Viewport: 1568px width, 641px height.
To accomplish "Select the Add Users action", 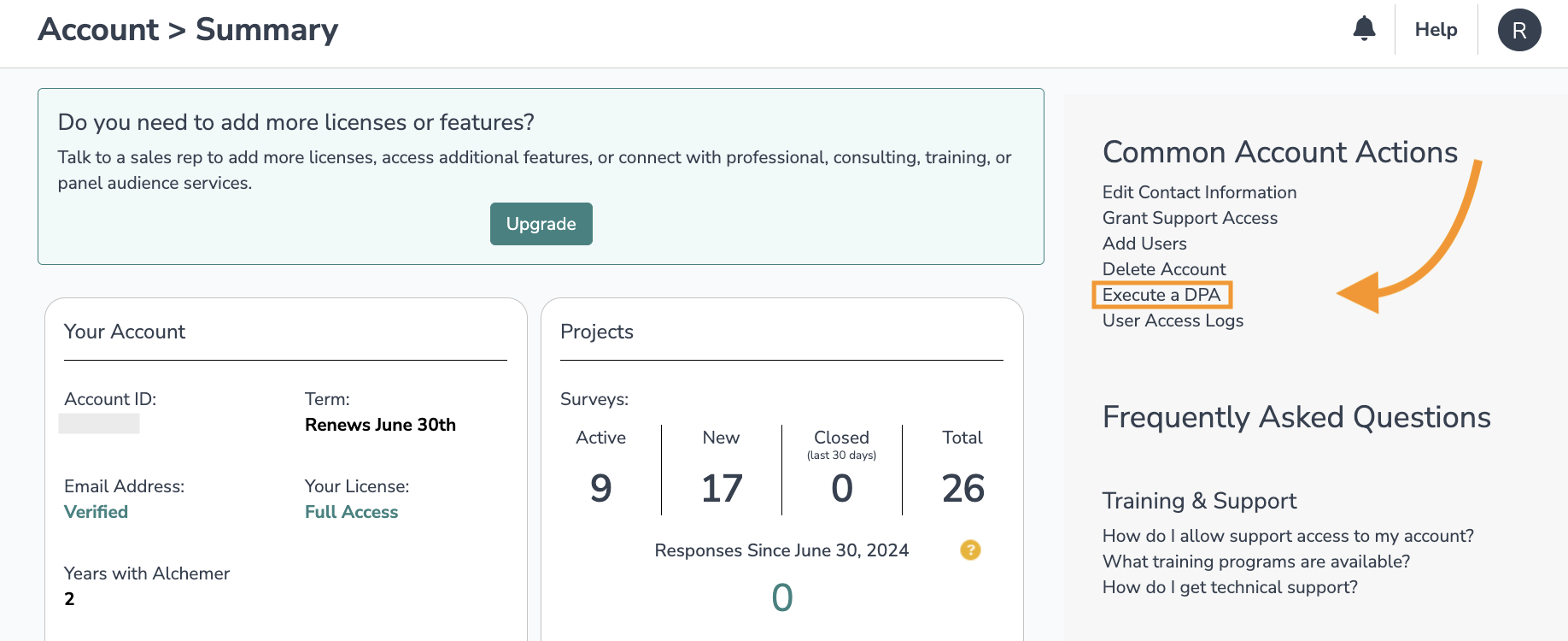I will tap(1144, 244).
